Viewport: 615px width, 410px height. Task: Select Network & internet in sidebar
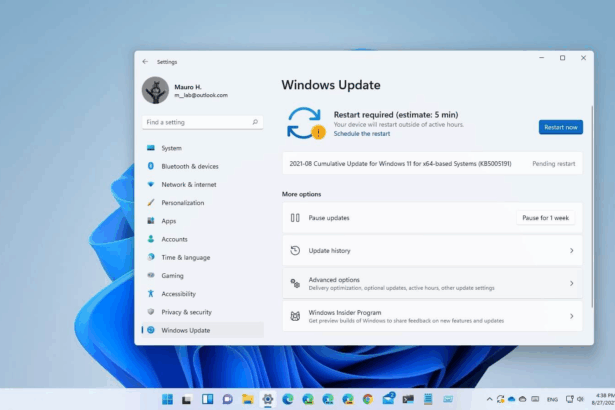pyautogui.click(x=202, y=184)
